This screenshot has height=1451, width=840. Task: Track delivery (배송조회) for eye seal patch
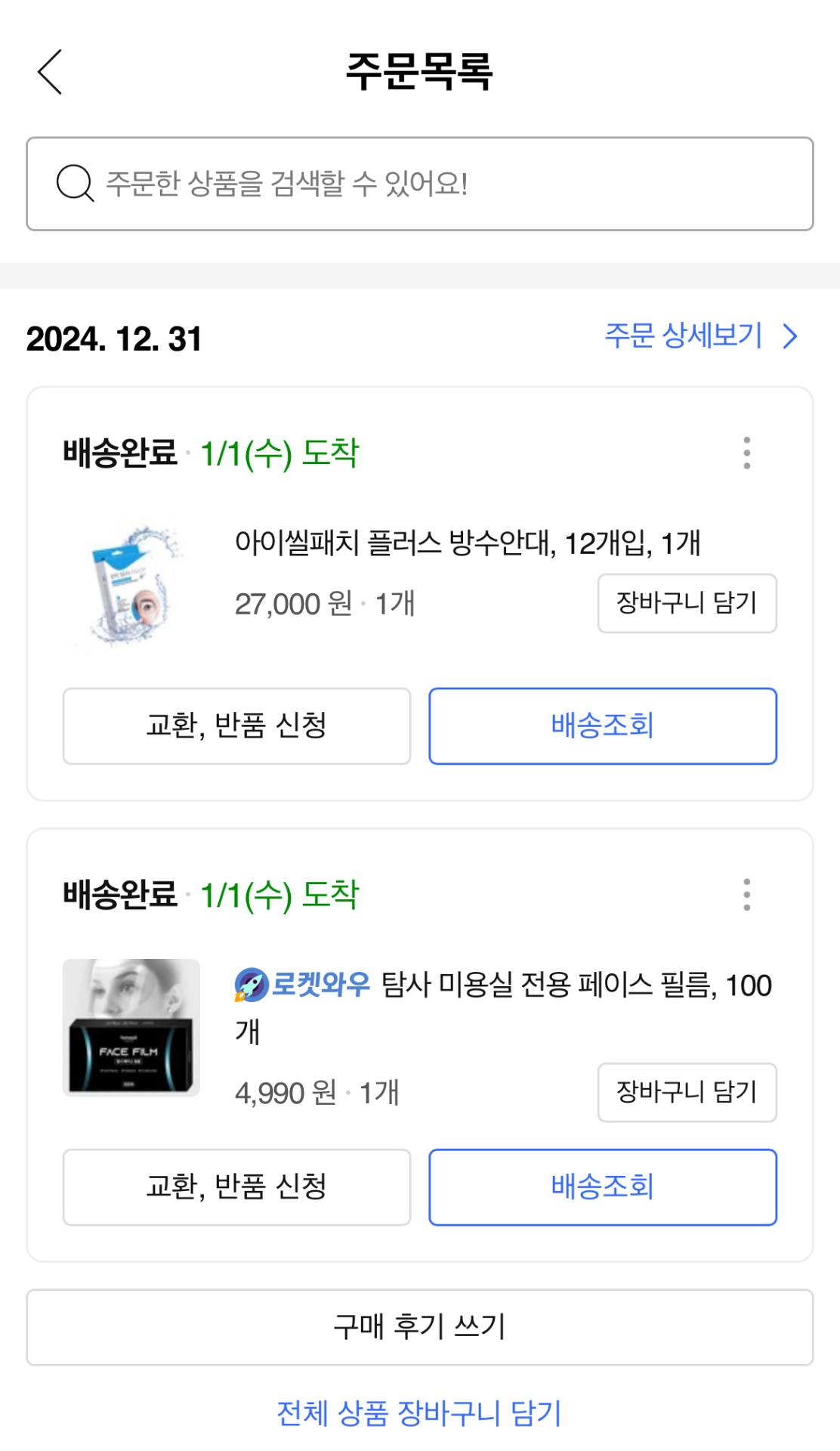pos(603,725)
